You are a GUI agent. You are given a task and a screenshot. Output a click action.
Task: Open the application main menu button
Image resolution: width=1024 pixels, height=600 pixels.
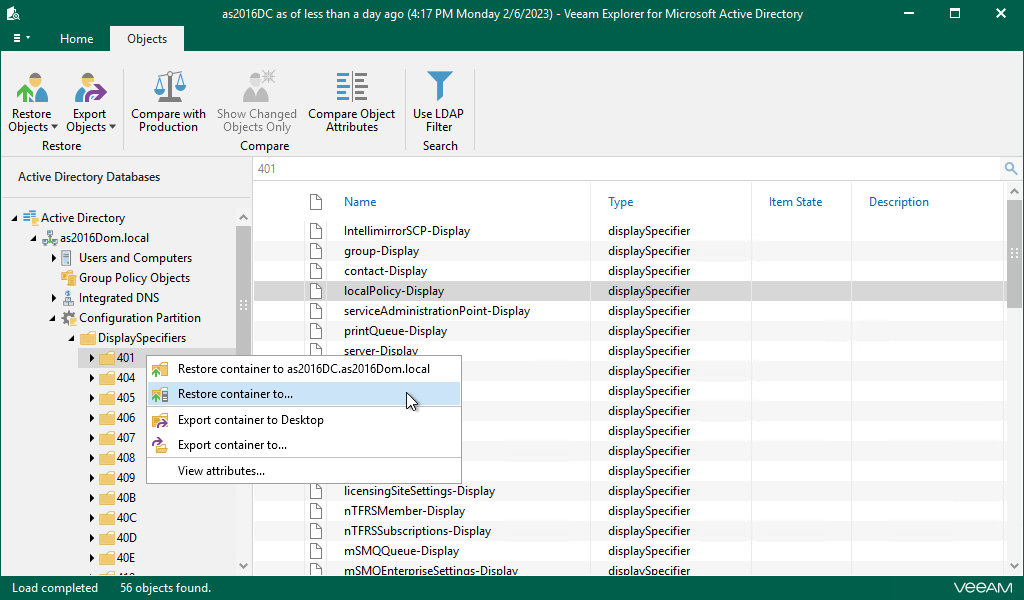pos(21,39)
